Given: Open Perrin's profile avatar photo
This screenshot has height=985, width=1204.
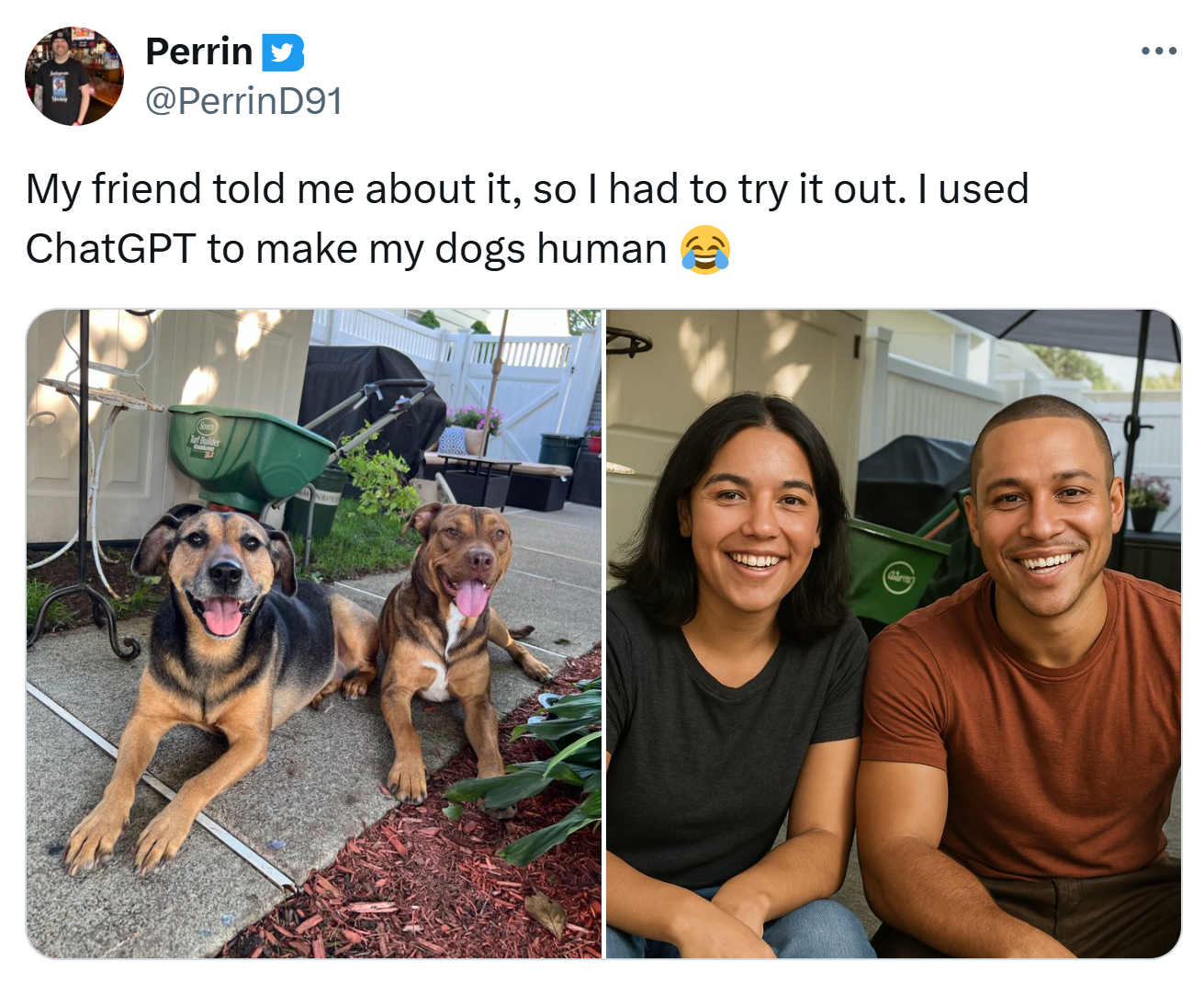Looking at the screenshot, I should (x=74, y=76).
